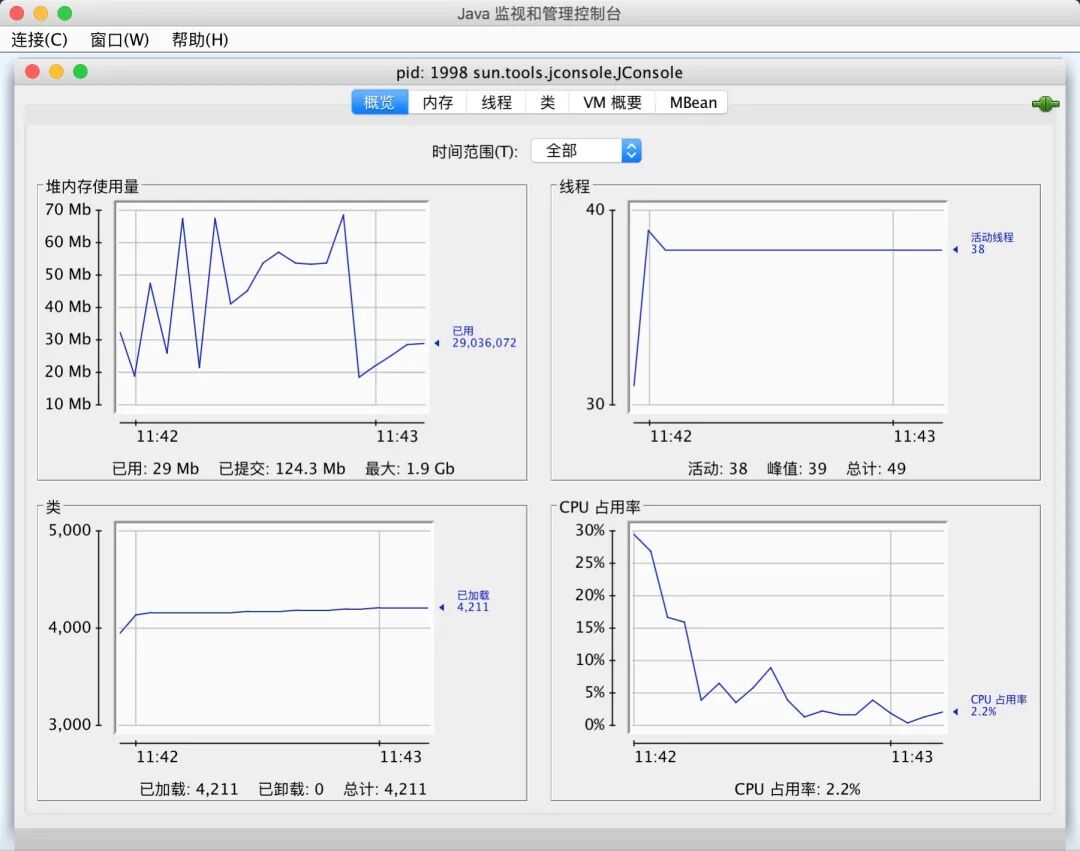Click the 线程 threads chart
Screen dimensions: 1080x851
(788, 306)
